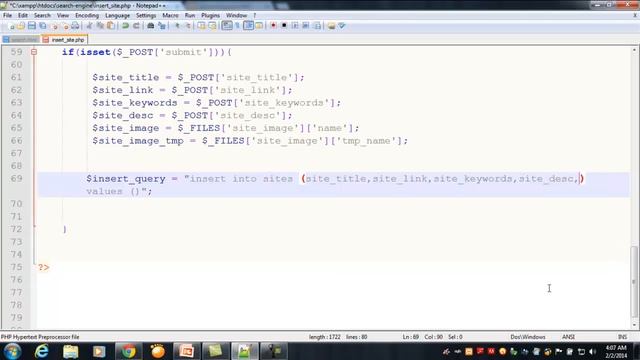Screen dimensions: 640x360
Task: Open the Settings menu
Action: (x=146, y=15)
